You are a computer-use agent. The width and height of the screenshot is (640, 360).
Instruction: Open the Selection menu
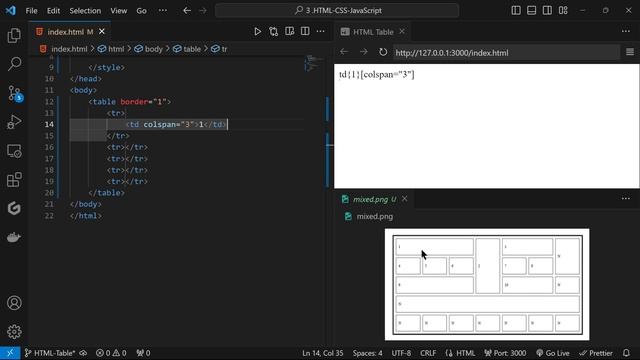click(85, 11)
